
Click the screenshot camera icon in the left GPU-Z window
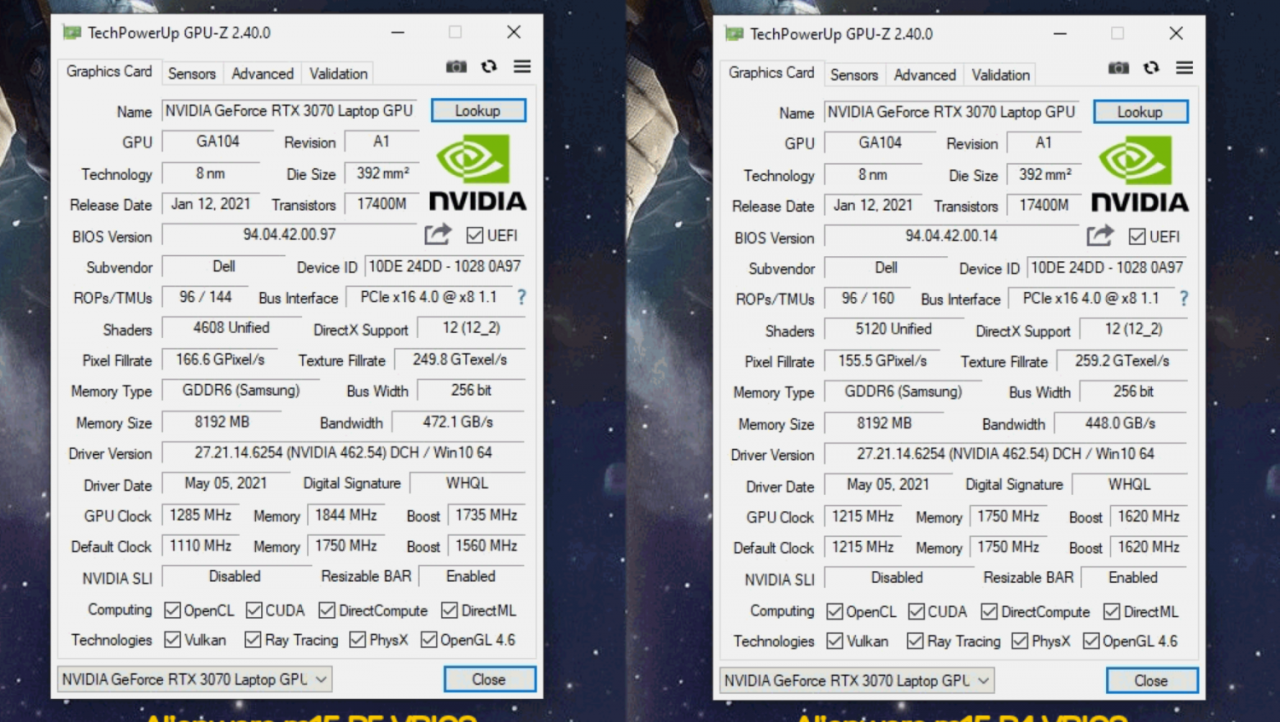456,67
